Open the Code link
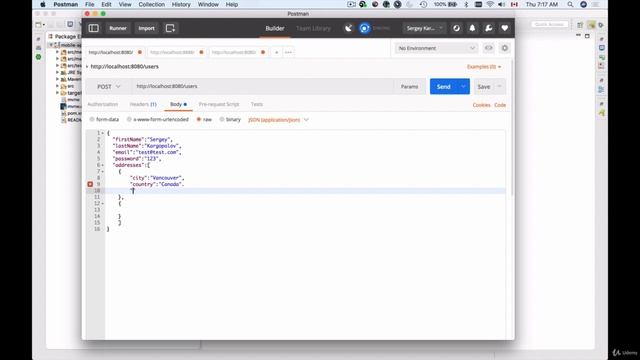This screenshot has height=360, width=640. click(x=500, y=105)
